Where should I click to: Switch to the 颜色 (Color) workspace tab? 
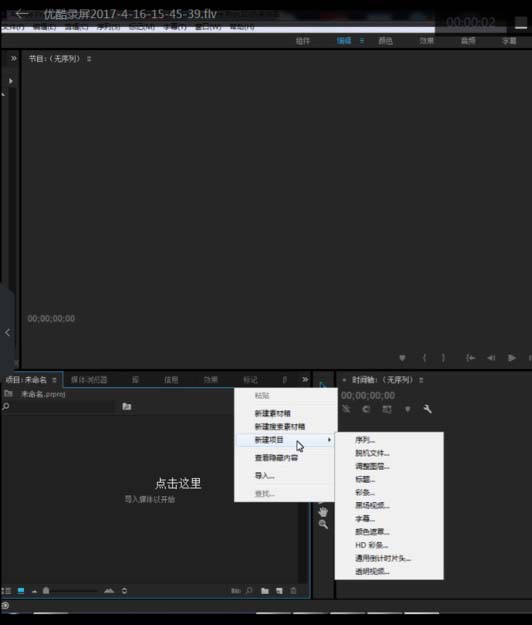[385, 41]
